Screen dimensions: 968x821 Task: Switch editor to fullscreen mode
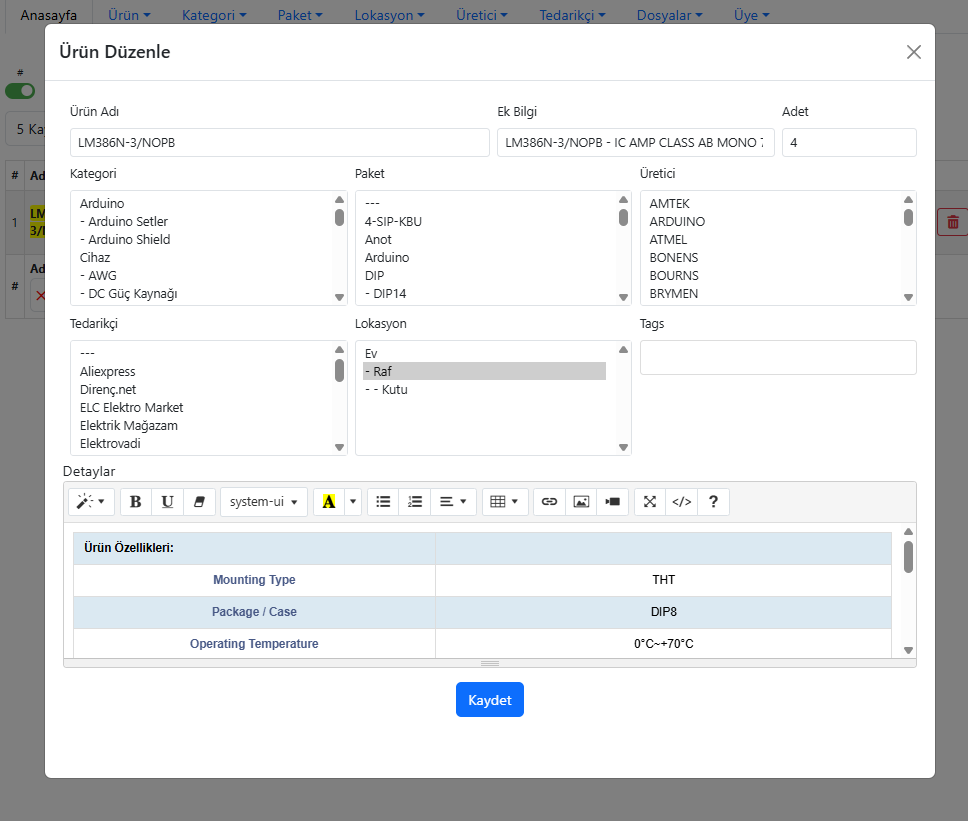(650, 502)
